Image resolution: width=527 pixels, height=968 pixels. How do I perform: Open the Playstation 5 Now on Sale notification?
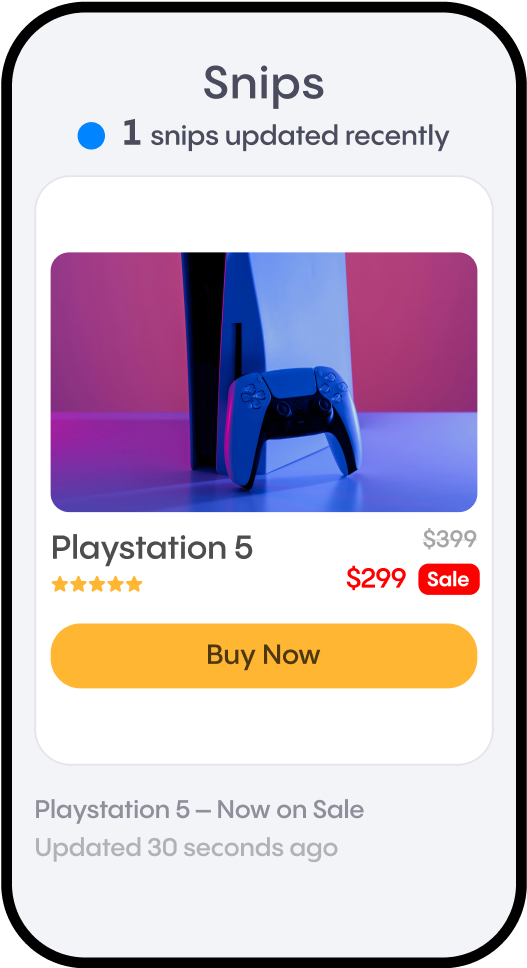click(x=199, y=809)
